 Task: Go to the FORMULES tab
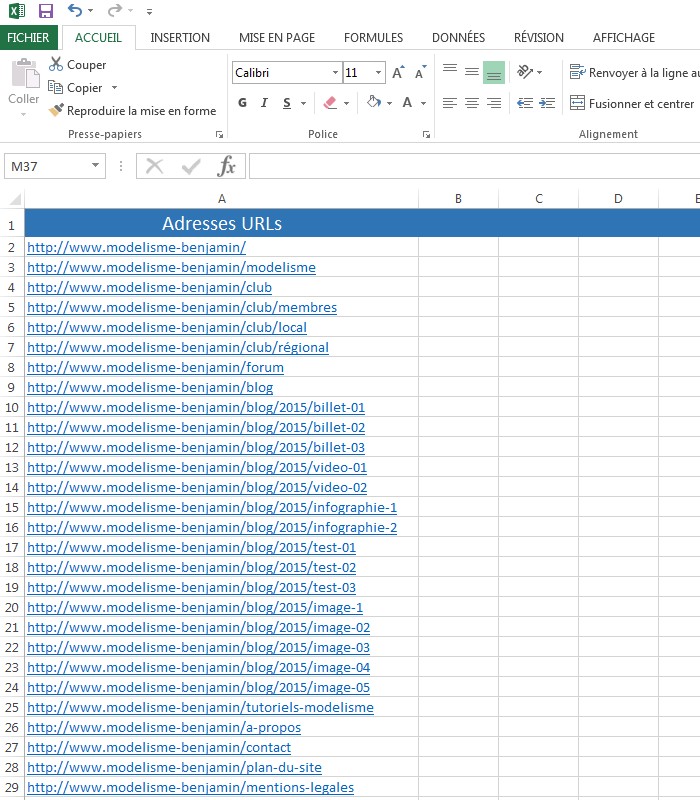(373, 38)
